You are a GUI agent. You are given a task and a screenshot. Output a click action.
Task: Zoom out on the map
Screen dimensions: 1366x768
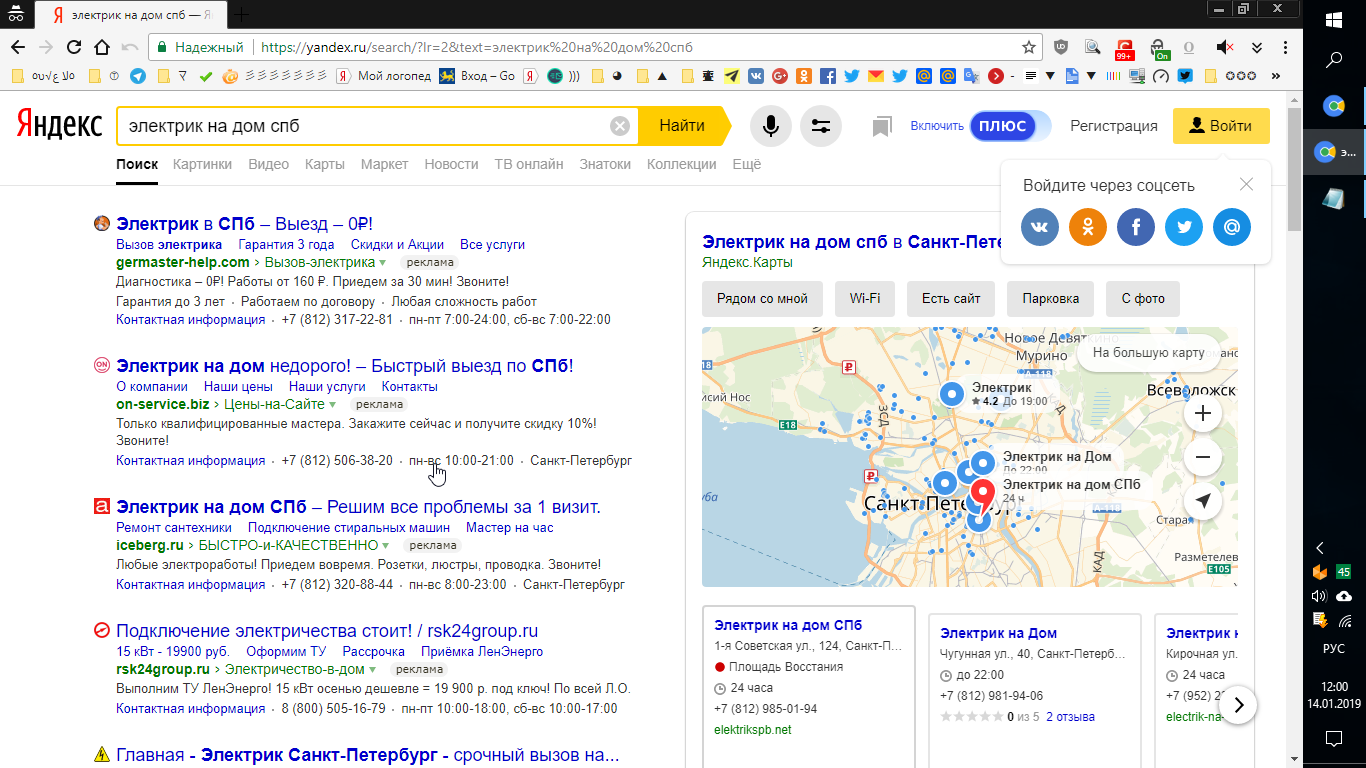1203,458
